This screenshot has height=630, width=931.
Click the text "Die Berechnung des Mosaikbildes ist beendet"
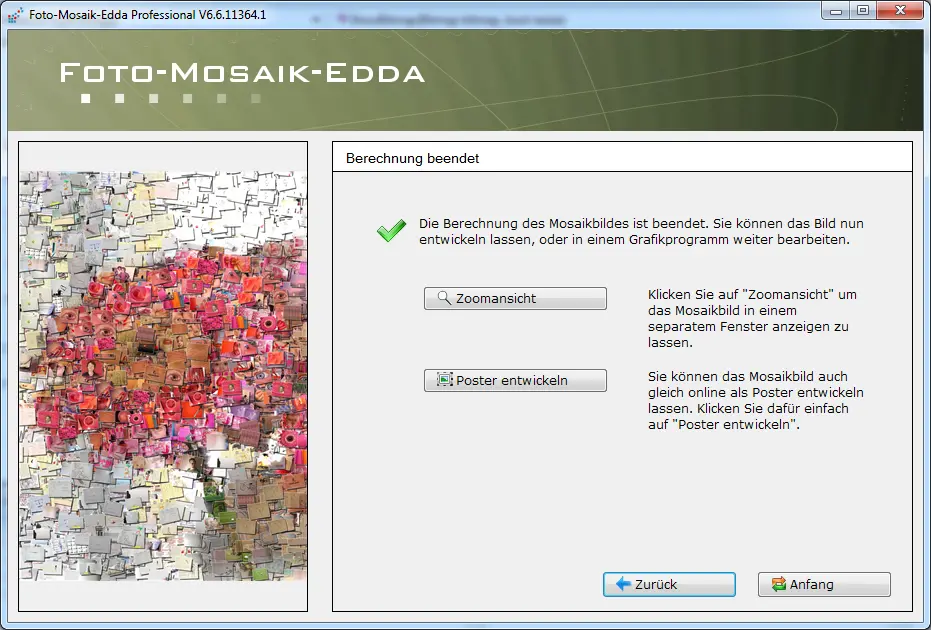tap(563, 224)
